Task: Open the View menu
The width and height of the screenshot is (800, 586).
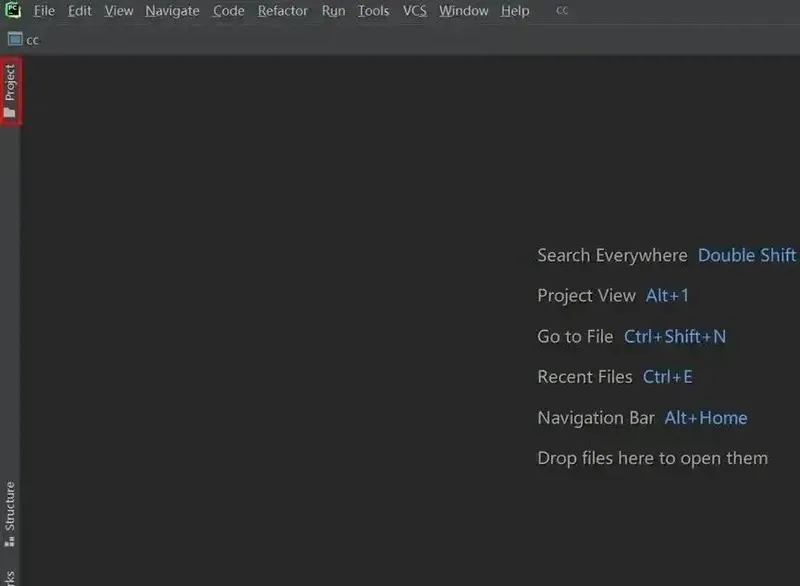Action: [x=118, y=11]
